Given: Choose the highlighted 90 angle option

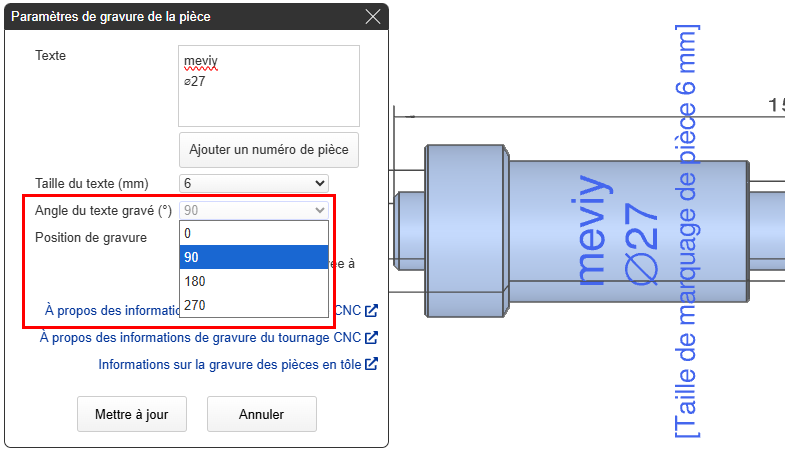Looking at the screenshot, I should (x=254, y=257).
